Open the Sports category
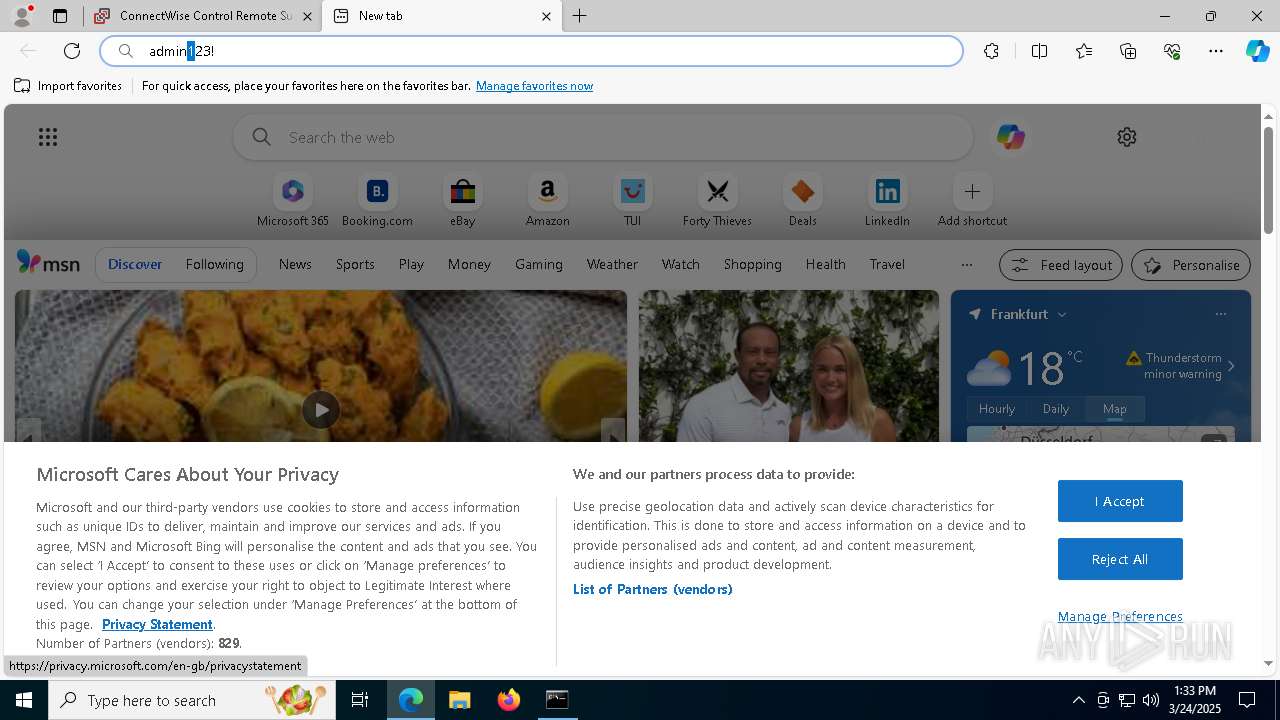 tap(355, 264)
